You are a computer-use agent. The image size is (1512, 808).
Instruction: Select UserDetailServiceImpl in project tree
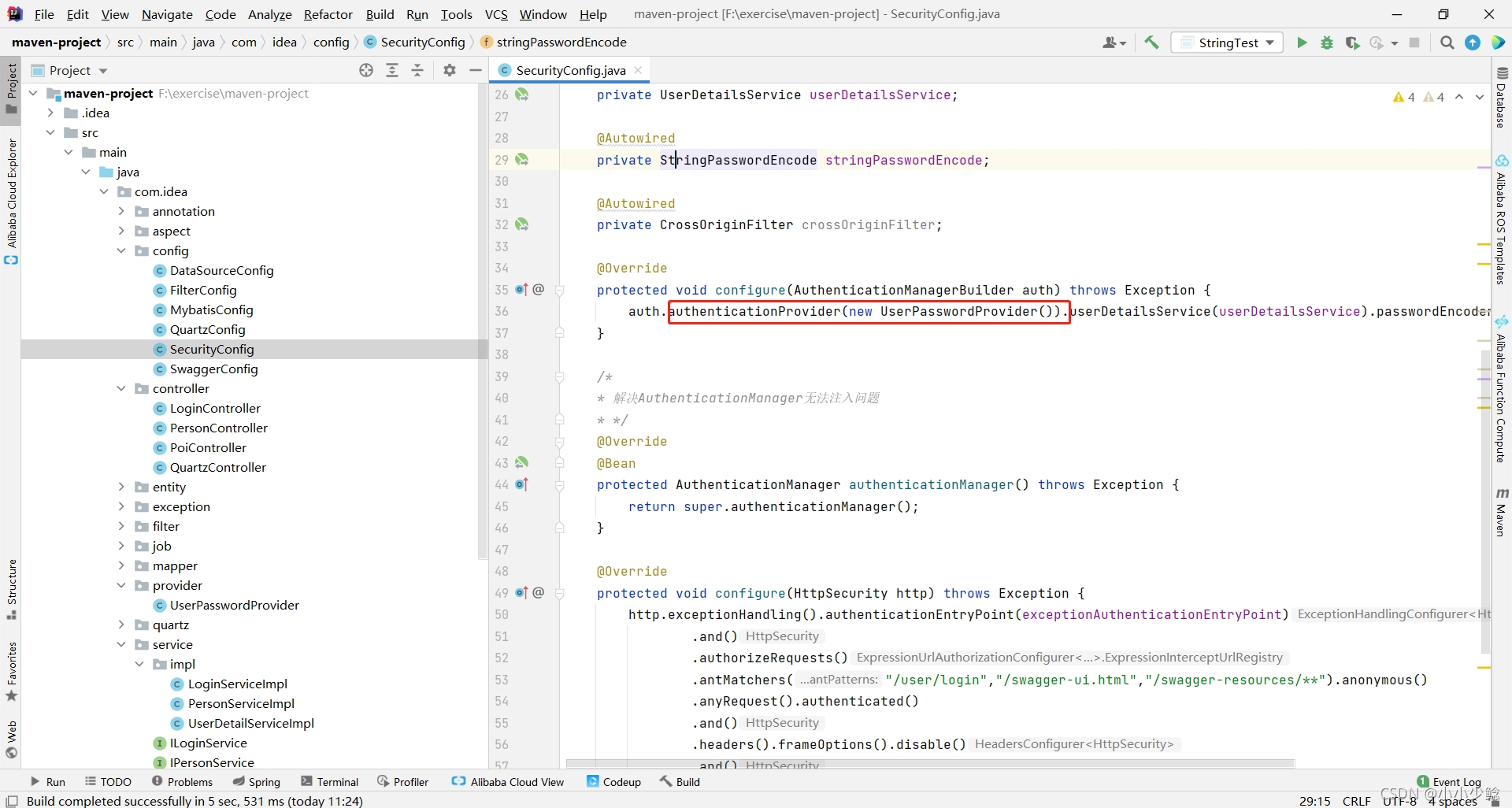pos(250,723)
